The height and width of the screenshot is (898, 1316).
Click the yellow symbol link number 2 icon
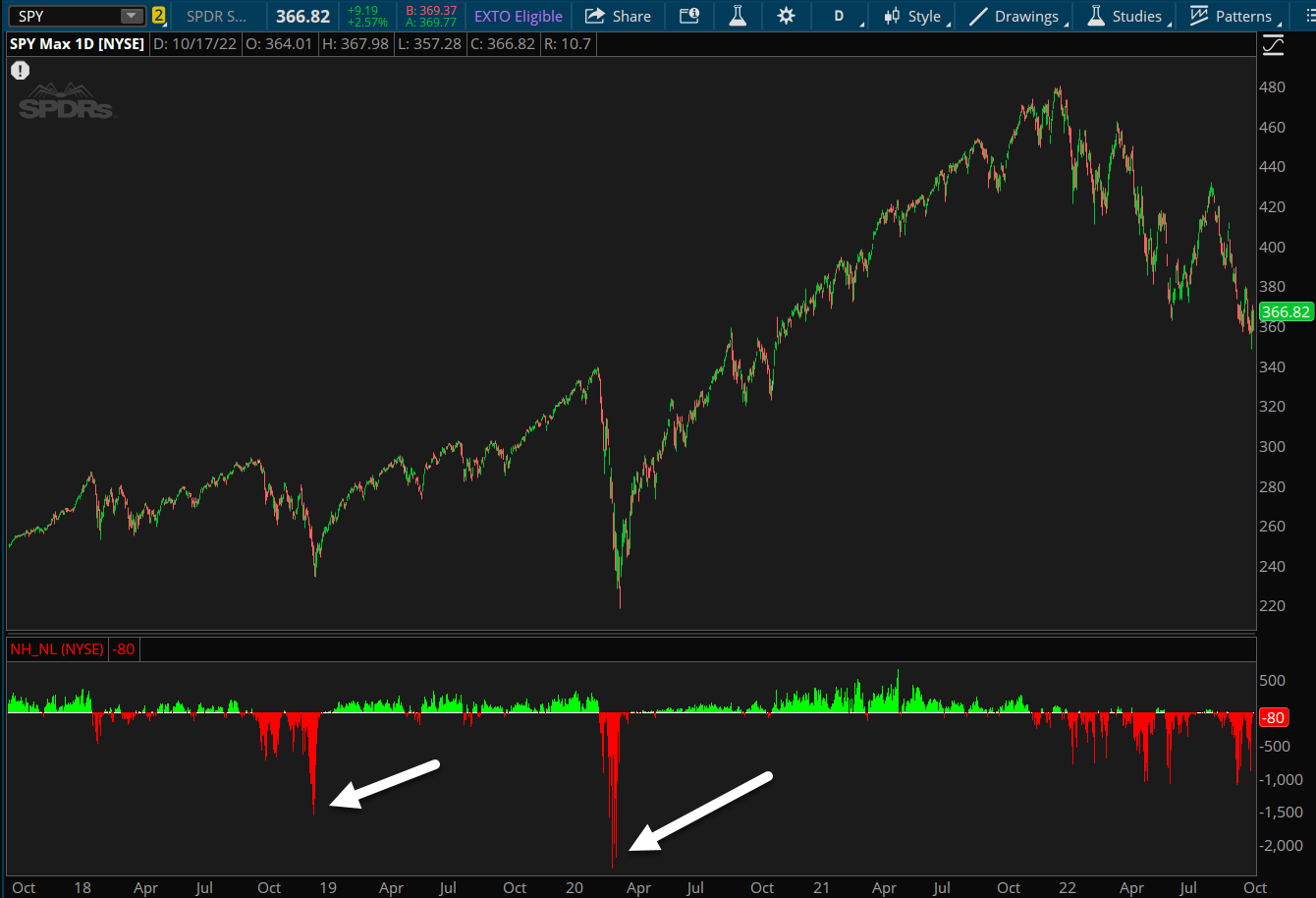[158, 16]
